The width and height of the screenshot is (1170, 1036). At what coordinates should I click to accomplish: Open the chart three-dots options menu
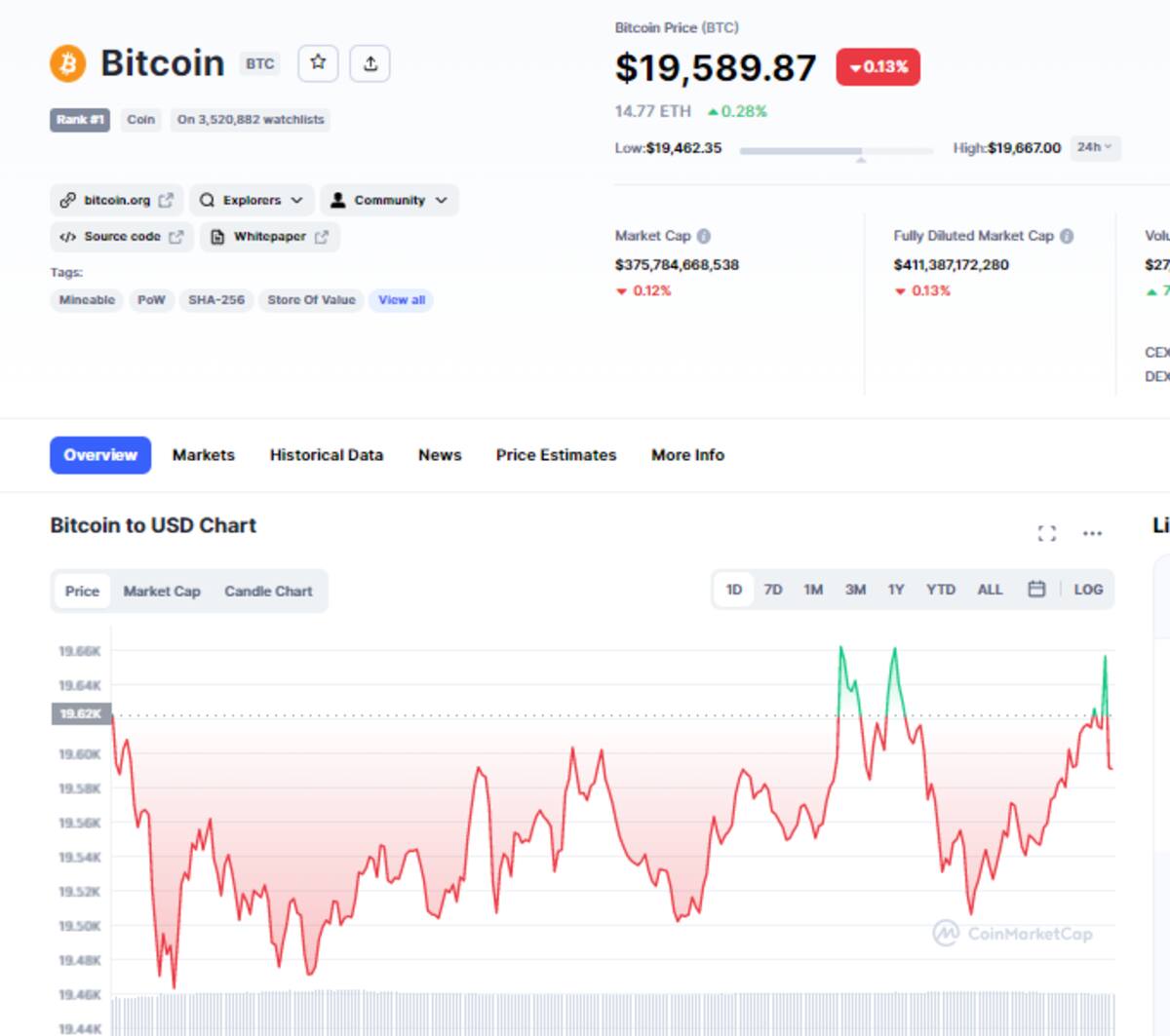coord(1092,533)
